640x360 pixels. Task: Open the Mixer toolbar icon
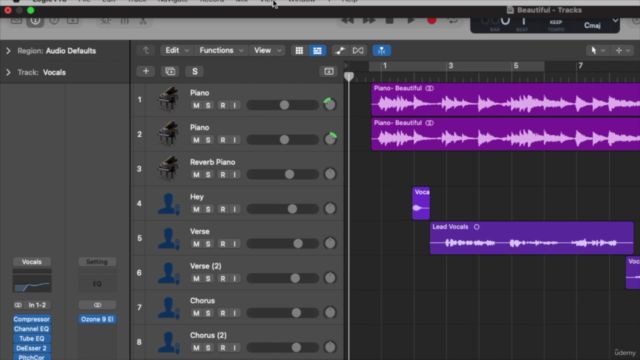tap(124, 21)
